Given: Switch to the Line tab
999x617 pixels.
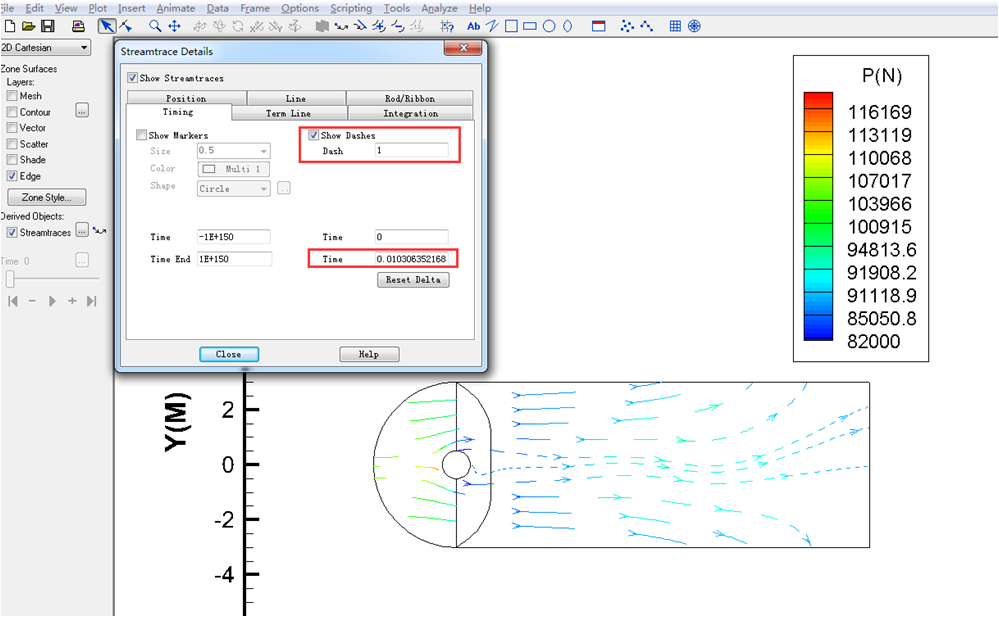Looking at the screenshot, I should (296, 98).
